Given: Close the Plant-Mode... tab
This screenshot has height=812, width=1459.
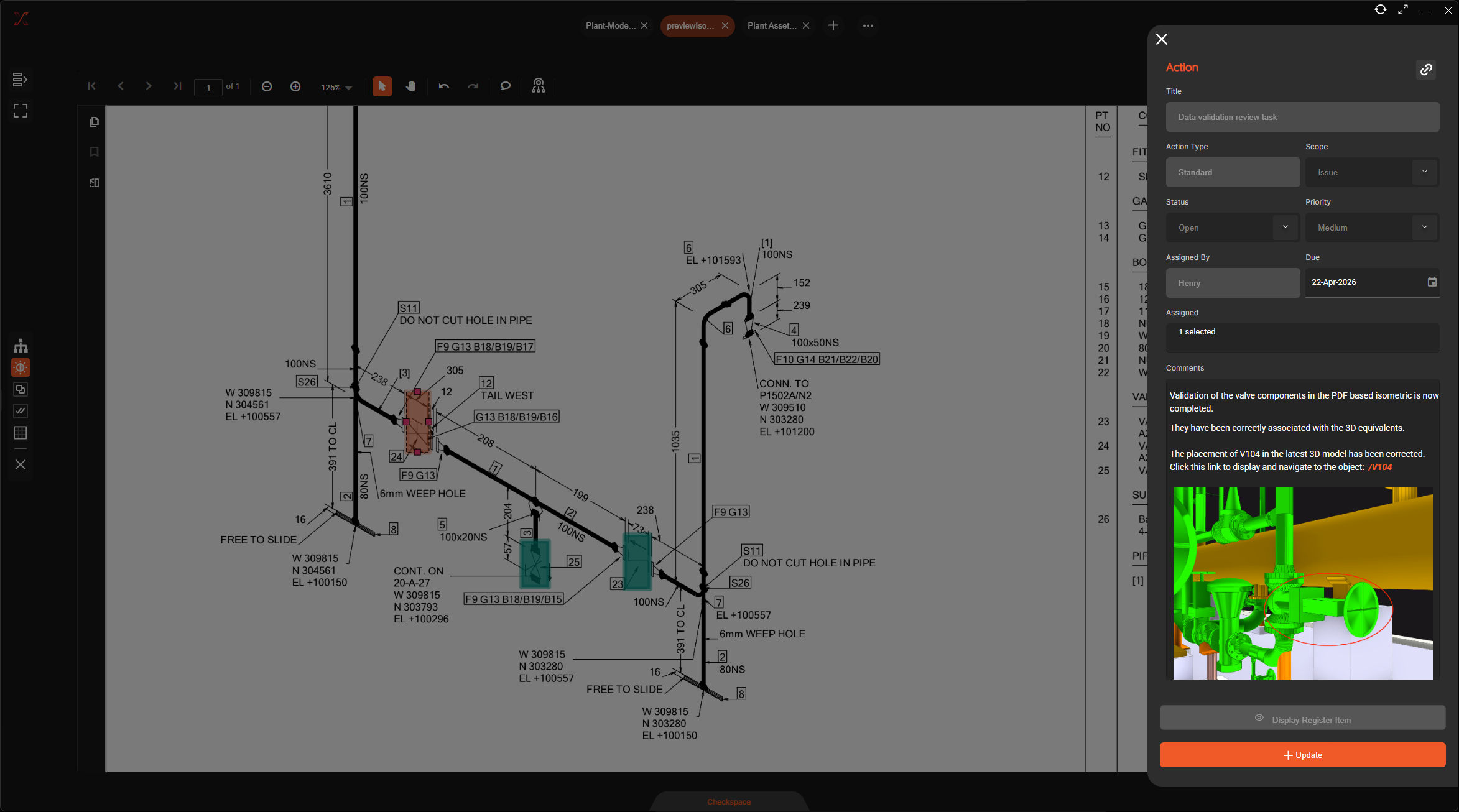Looking at the screenshot, I should [644, 25].
